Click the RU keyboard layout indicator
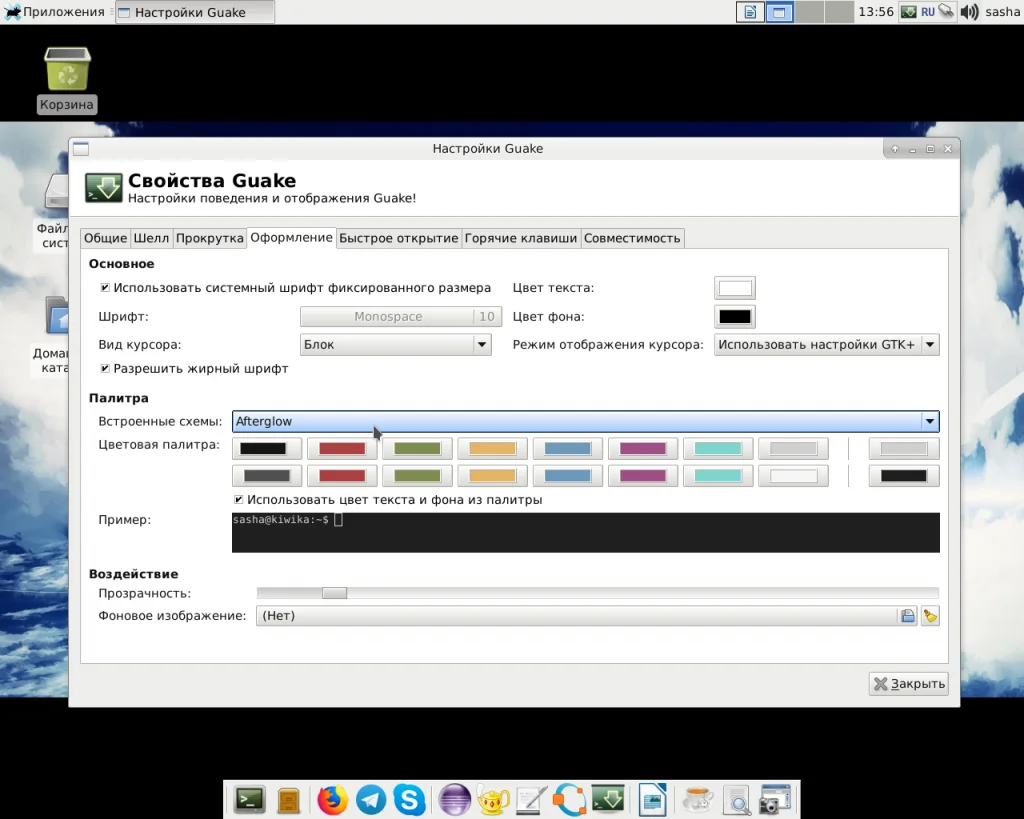Viewport: 1024px width, 819px height. (x=927, y=12)
